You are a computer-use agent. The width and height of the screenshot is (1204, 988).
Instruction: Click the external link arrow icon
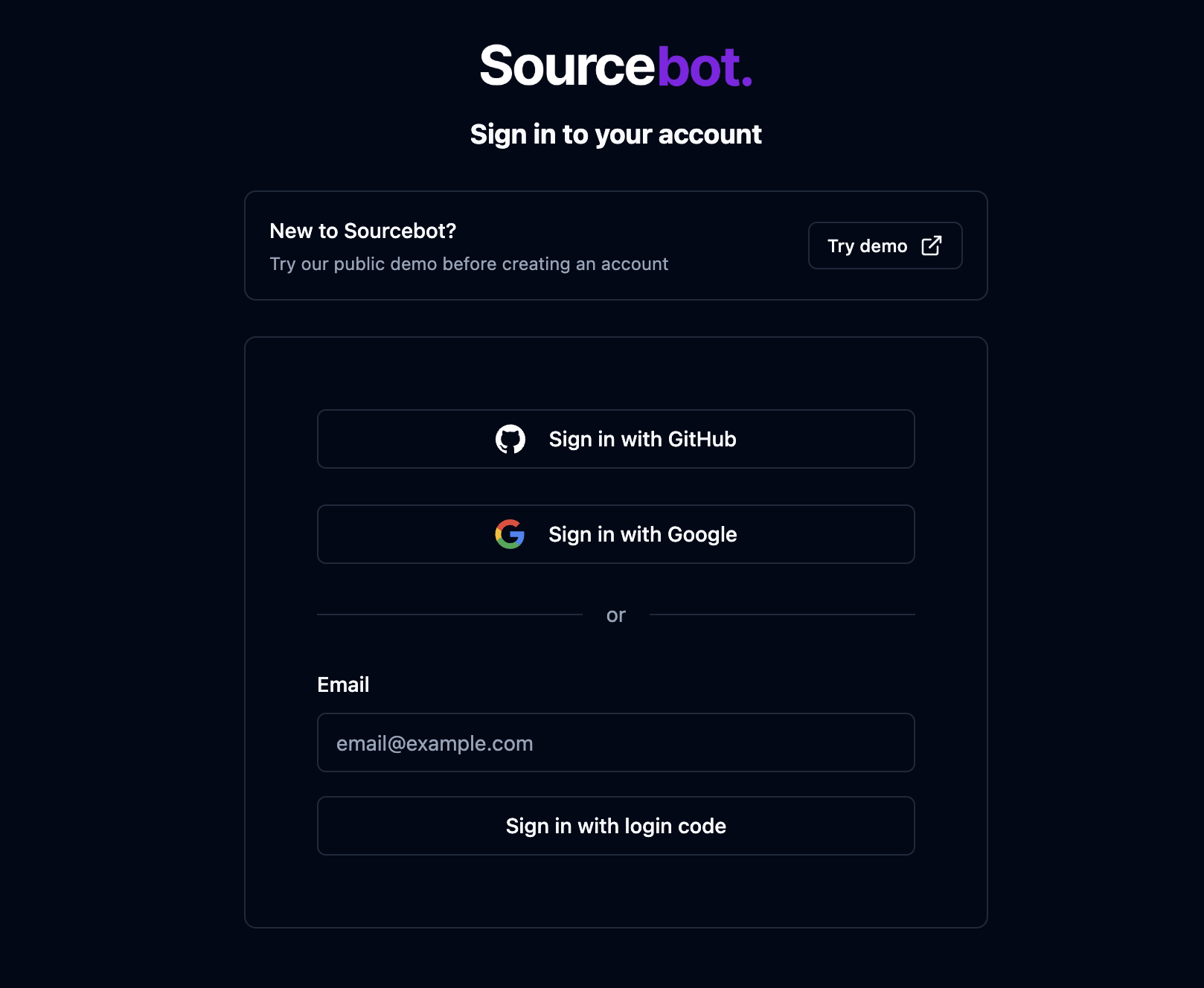click(x=932, y=246)
